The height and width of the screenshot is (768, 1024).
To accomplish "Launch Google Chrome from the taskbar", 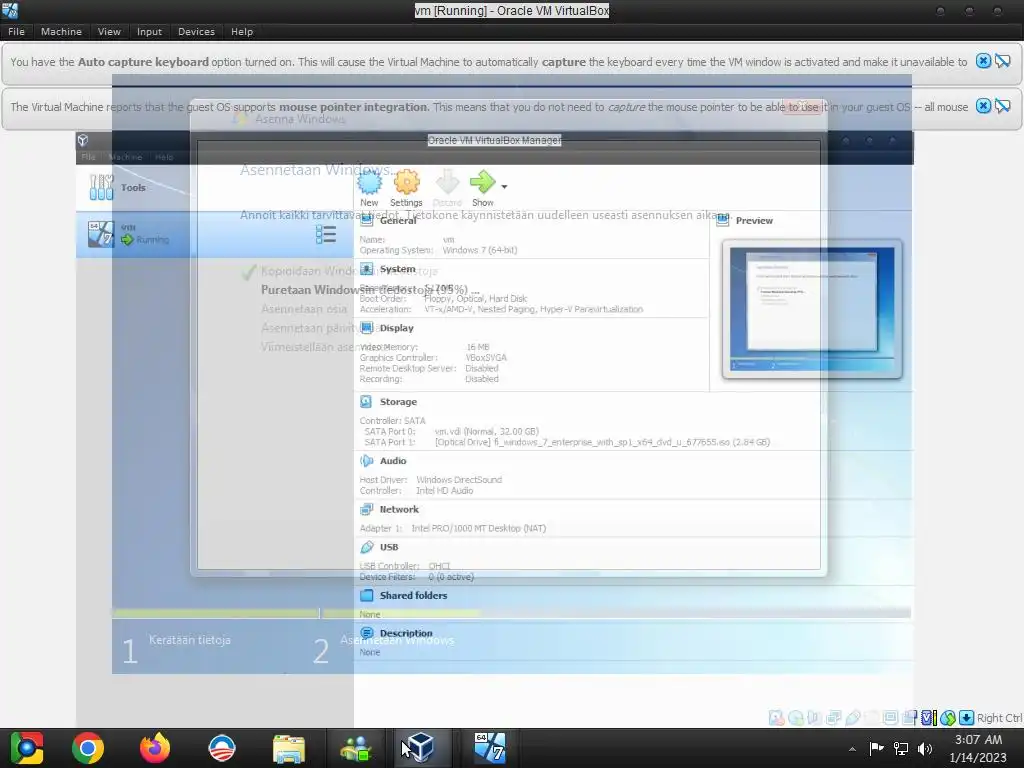I will tap(88, 748).
